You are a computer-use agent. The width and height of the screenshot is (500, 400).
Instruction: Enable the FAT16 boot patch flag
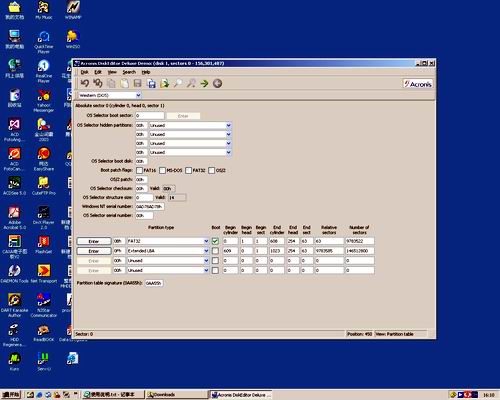pyautogui.click(x=139, y=170)
